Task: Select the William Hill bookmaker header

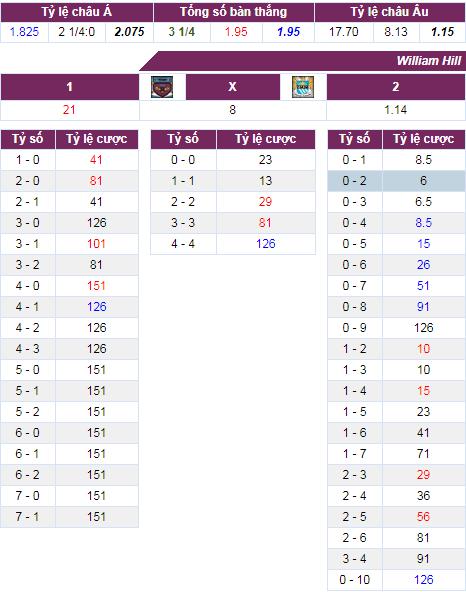Action: 429,61
